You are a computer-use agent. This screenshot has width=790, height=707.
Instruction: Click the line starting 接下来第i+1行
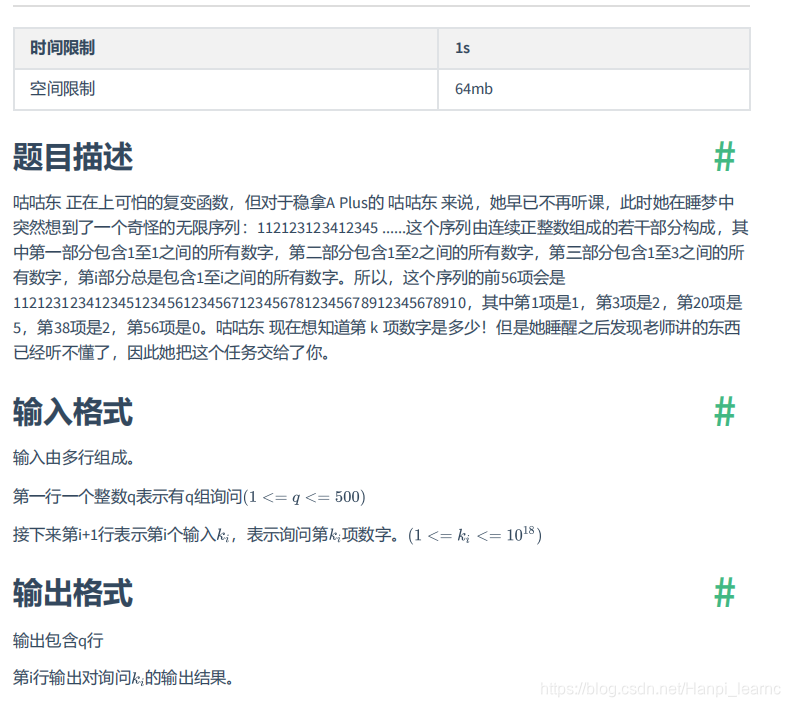click(277, 534)
